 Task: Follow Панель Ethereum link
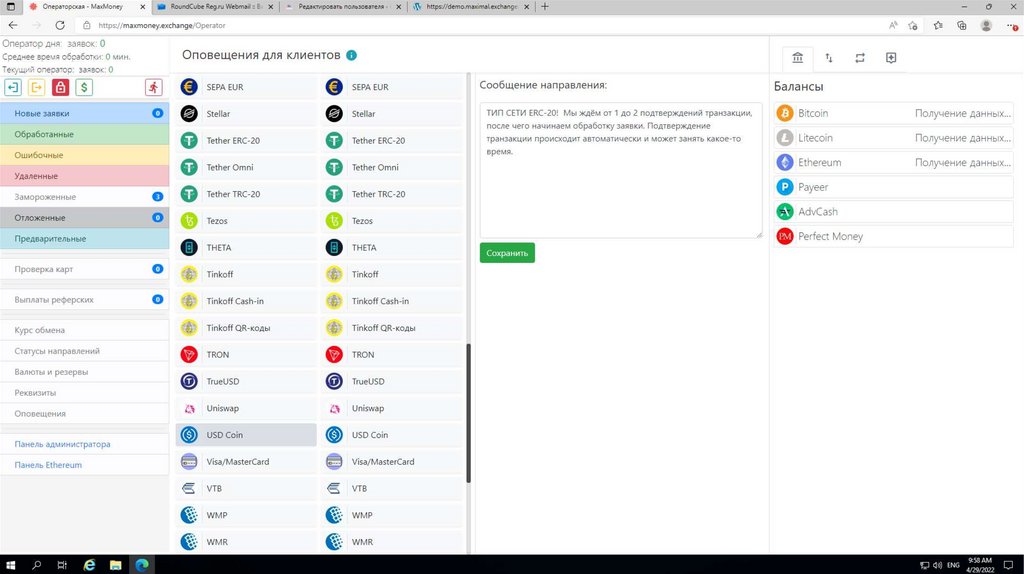[x=48, y=465]
